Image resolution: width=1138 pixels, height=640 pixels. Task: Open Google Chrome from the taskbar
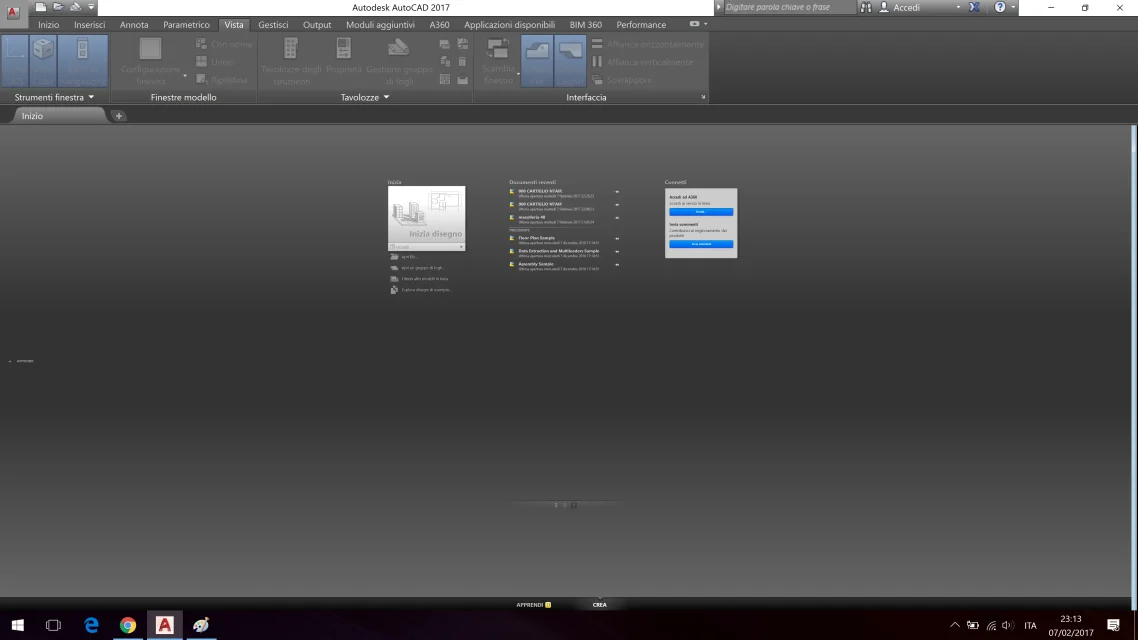(x=128, y=625)
